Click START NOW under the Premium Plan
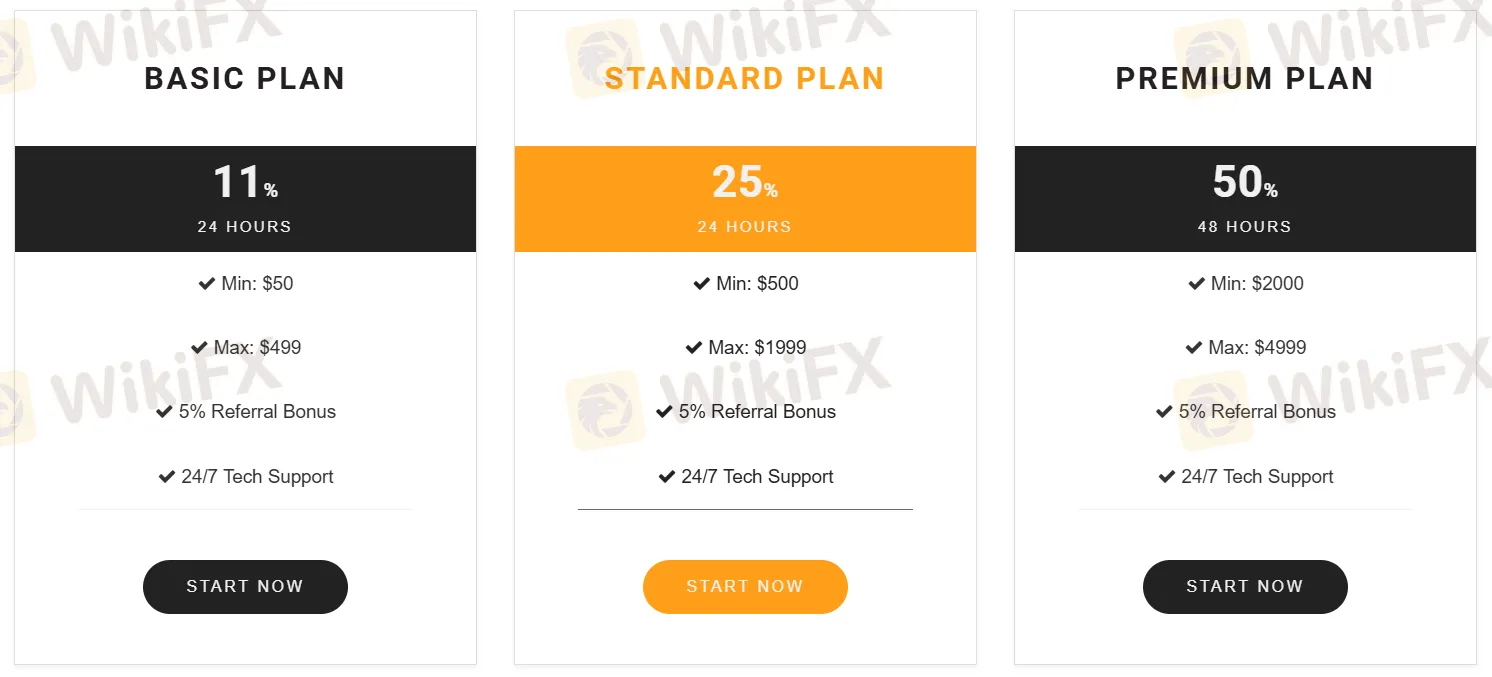1492x677 pixels. point(1245,587)
